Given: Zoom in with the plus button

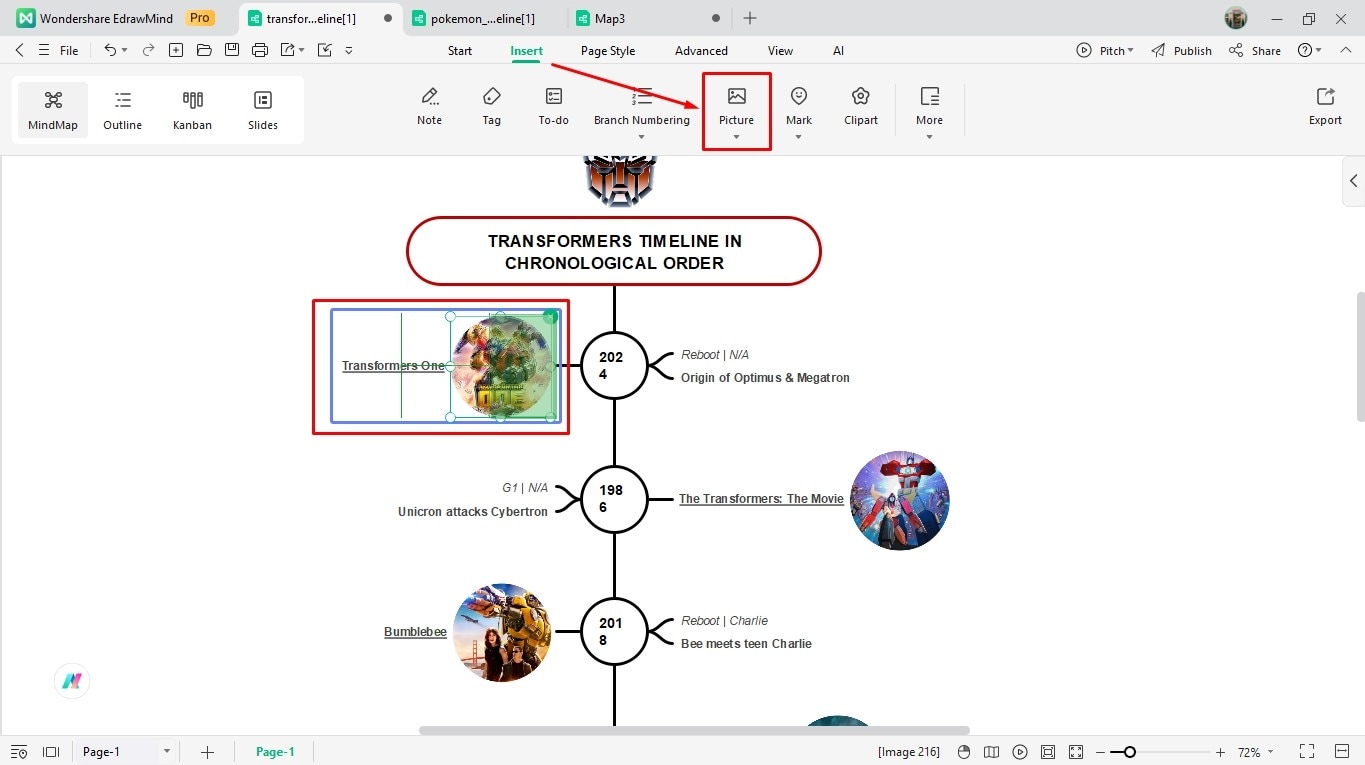Looking at the screenshot, I should (1220, 752).
